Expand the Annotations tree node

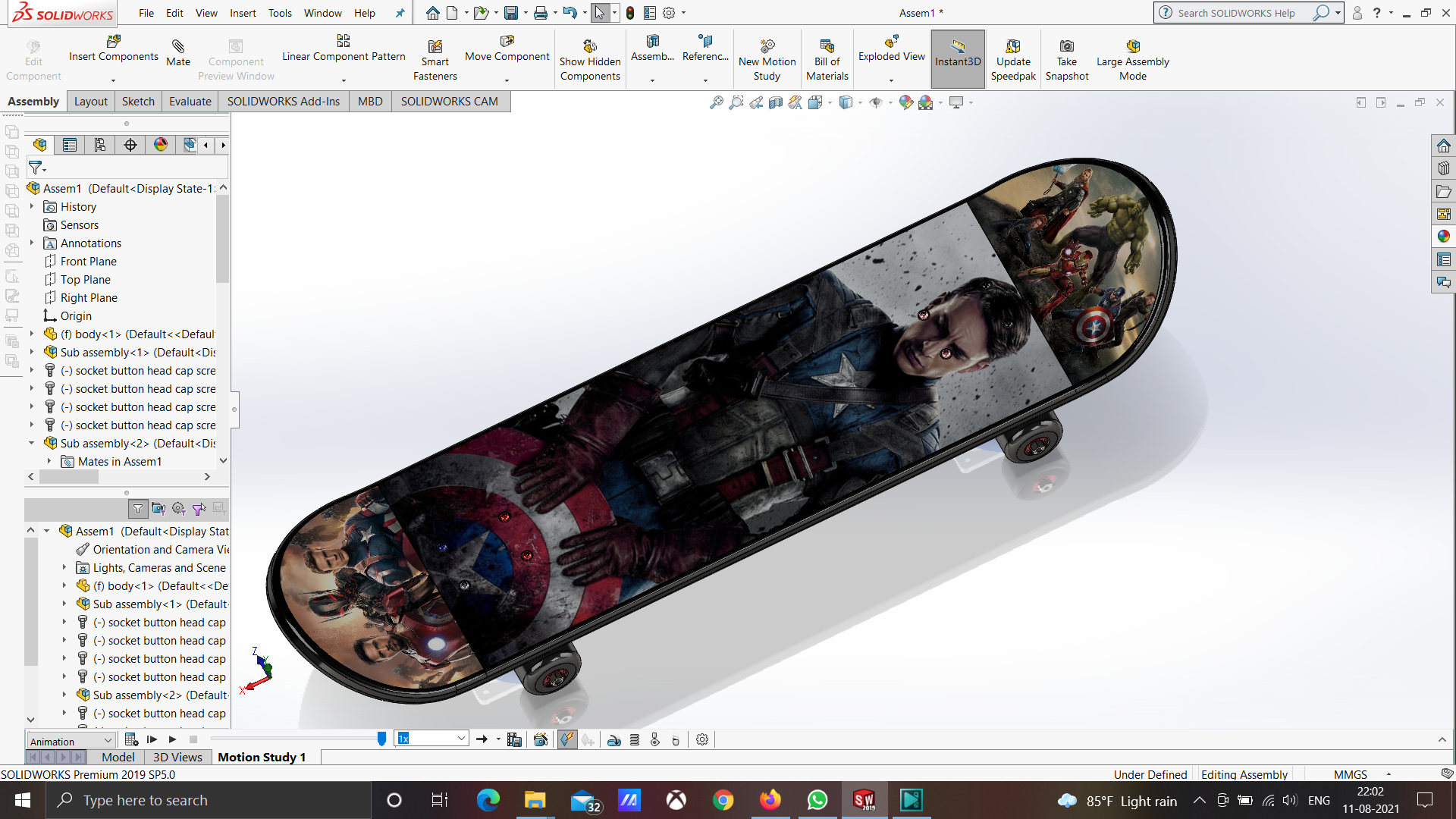point(32,243)
